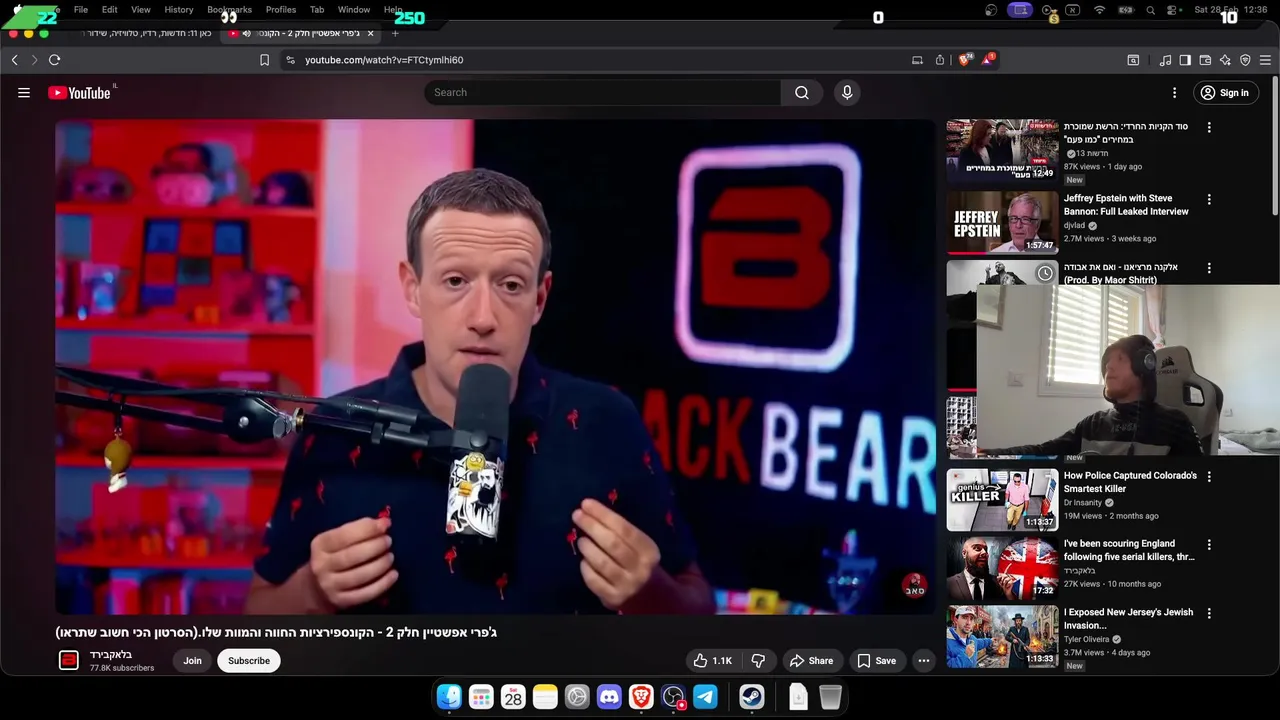Image resolution: width=1280 pixels, height=720 pixels.
Task: Open the channel avatar below video
Action: (x=69, y=660)
